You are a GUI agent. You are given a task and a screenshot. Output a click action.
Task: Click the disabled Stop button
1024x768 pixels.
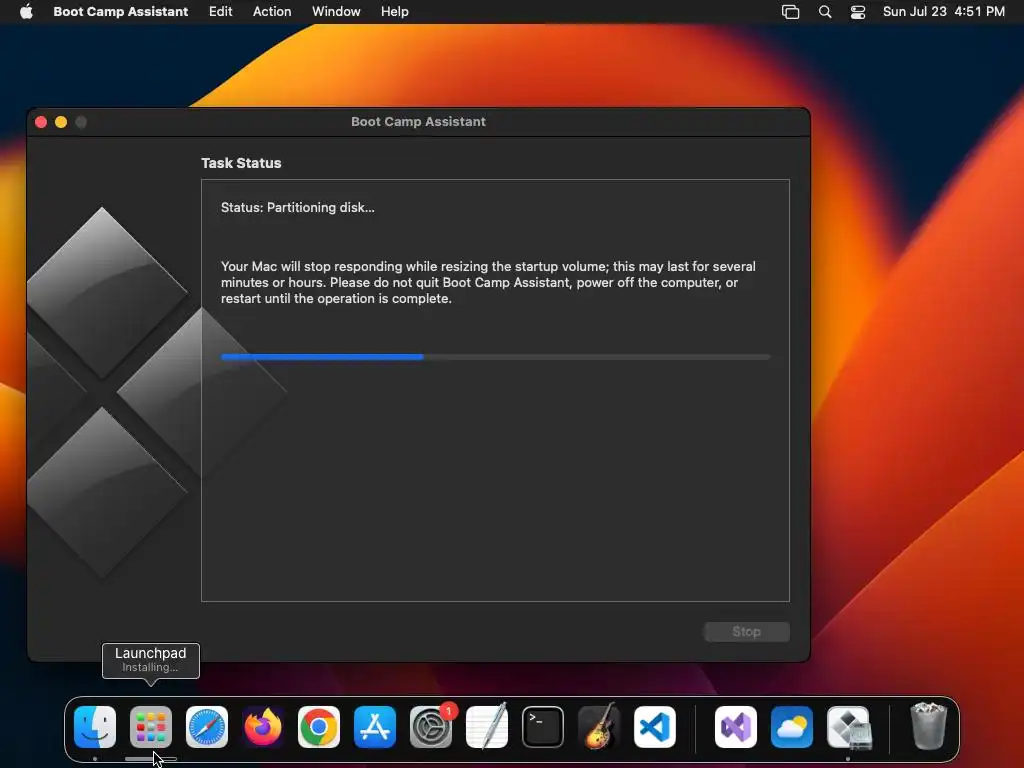[746, 632]
